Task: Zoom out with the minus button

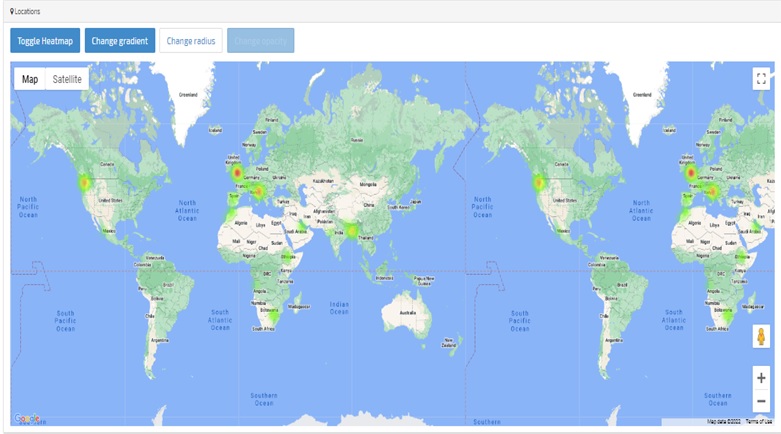Action: (761, 401)
